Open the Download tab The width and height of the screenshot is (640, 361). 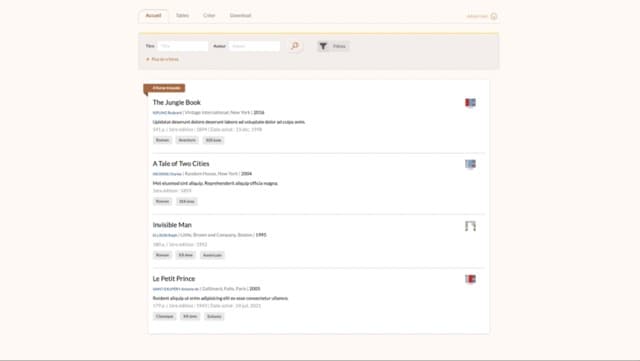240,16
